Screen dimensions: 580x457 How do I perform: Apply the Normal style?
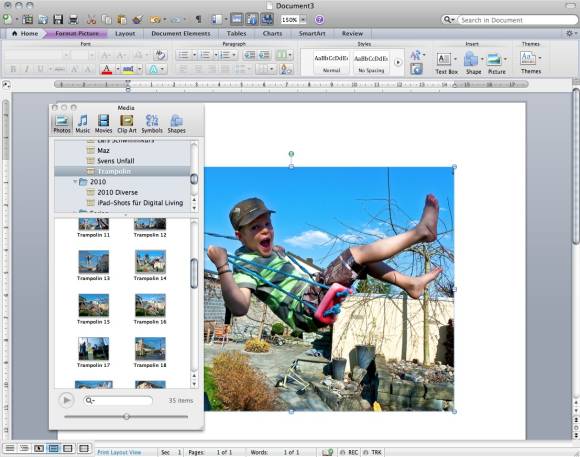click(x=331, y=63)
